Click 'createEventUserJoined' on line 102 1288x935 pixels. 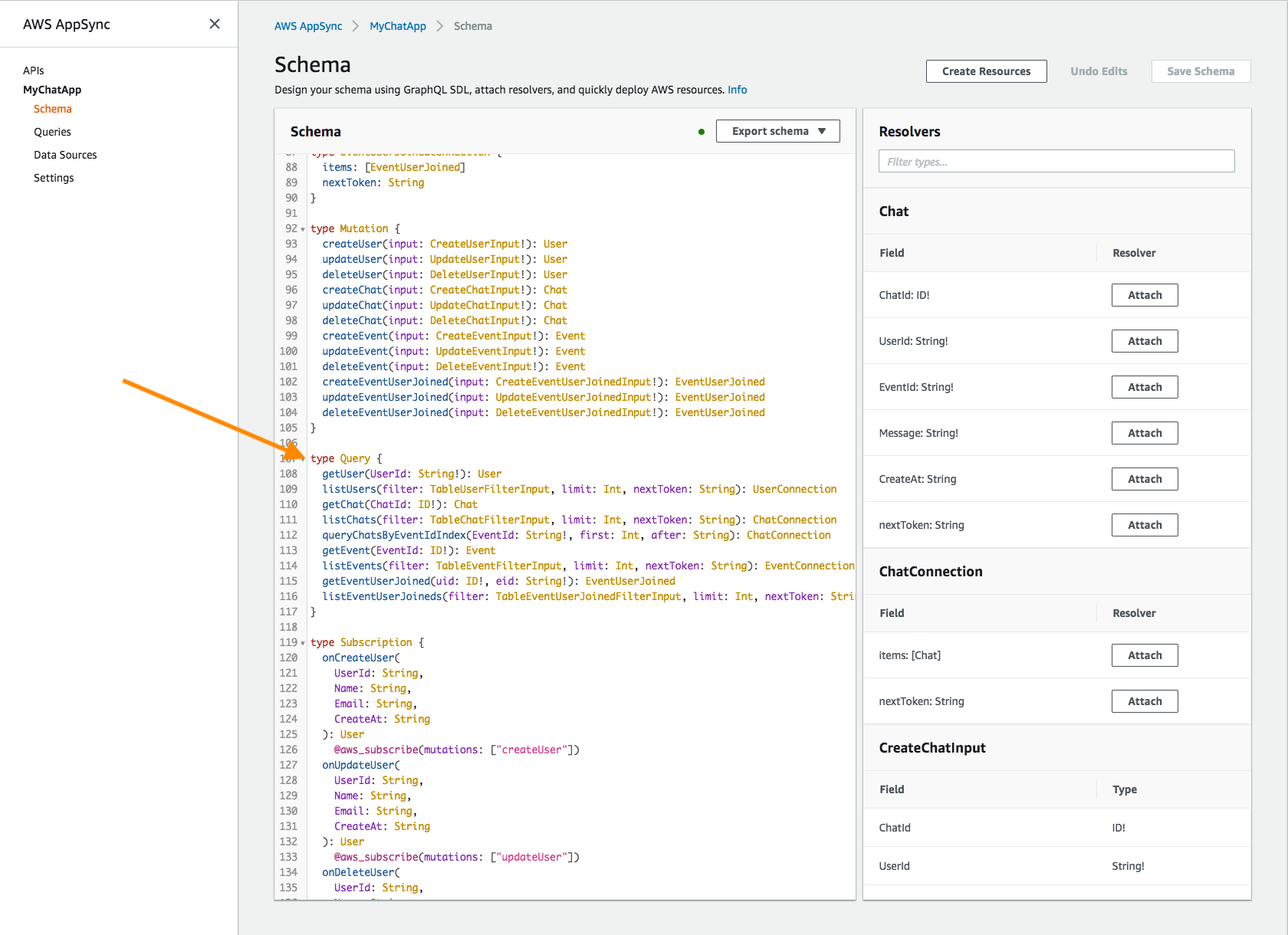tap(385, 382)
